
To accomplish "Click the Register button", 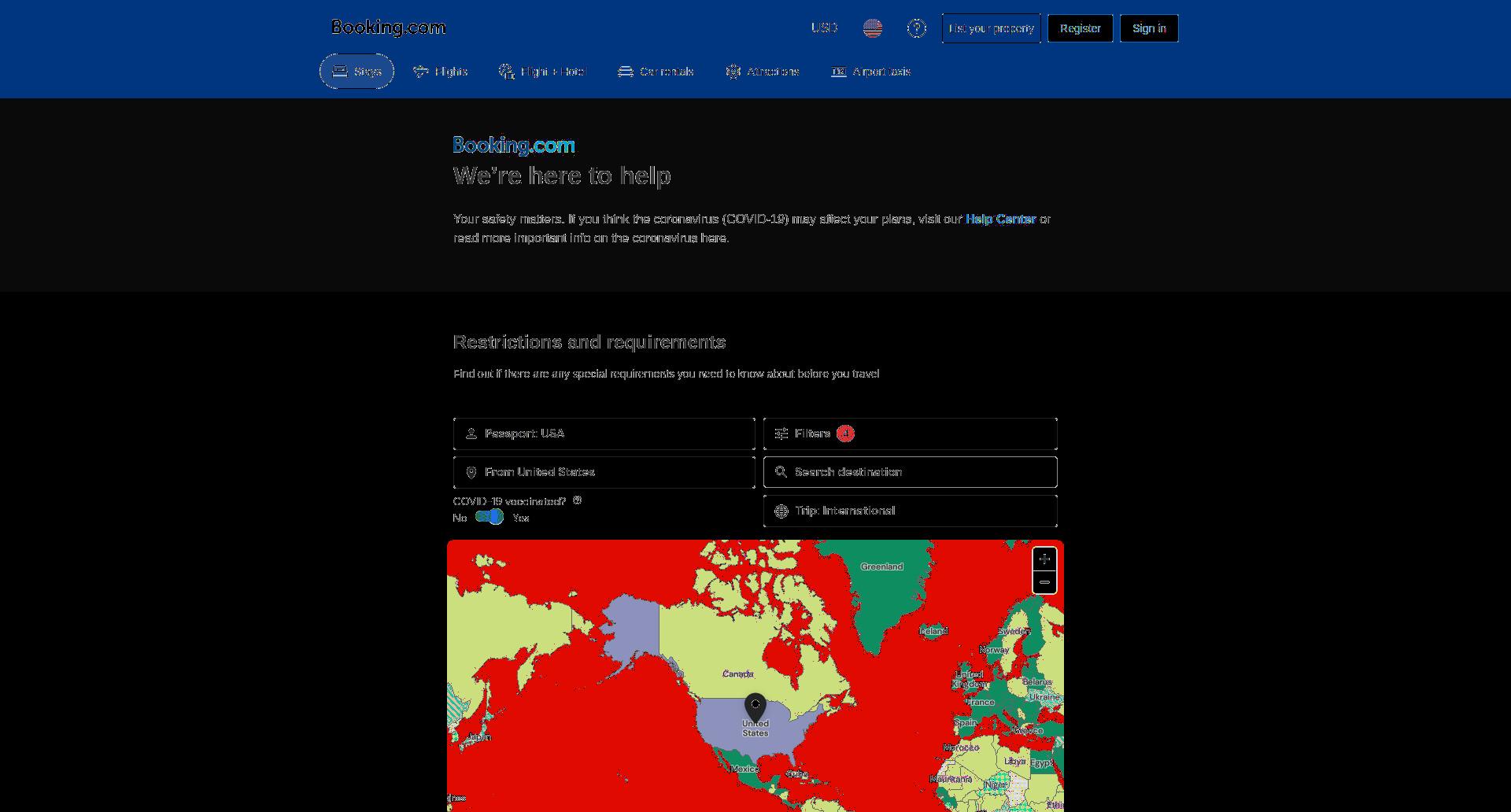I will point(1080,28).
